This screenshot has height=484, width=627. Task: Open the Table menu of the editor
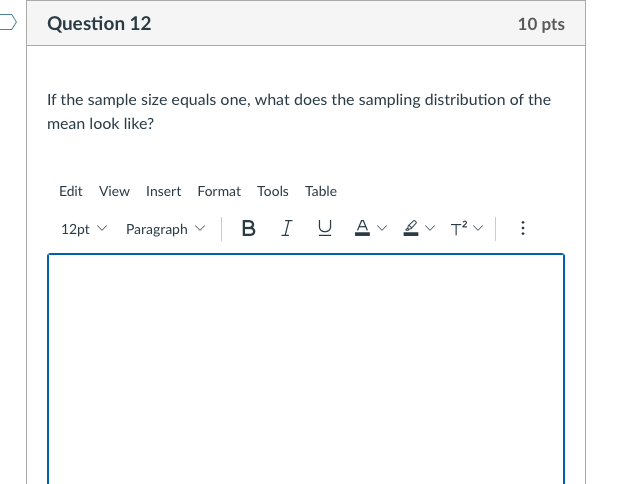point(321,191)
